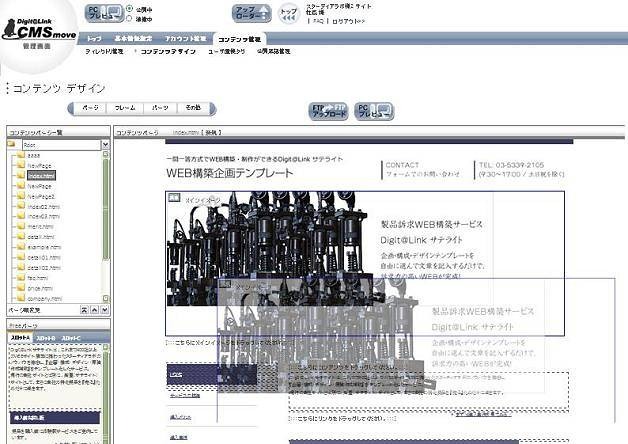The height and width of the screenshot is (444, 628).
Task: Start the FTP アップロード button
Action: point(328,111)
